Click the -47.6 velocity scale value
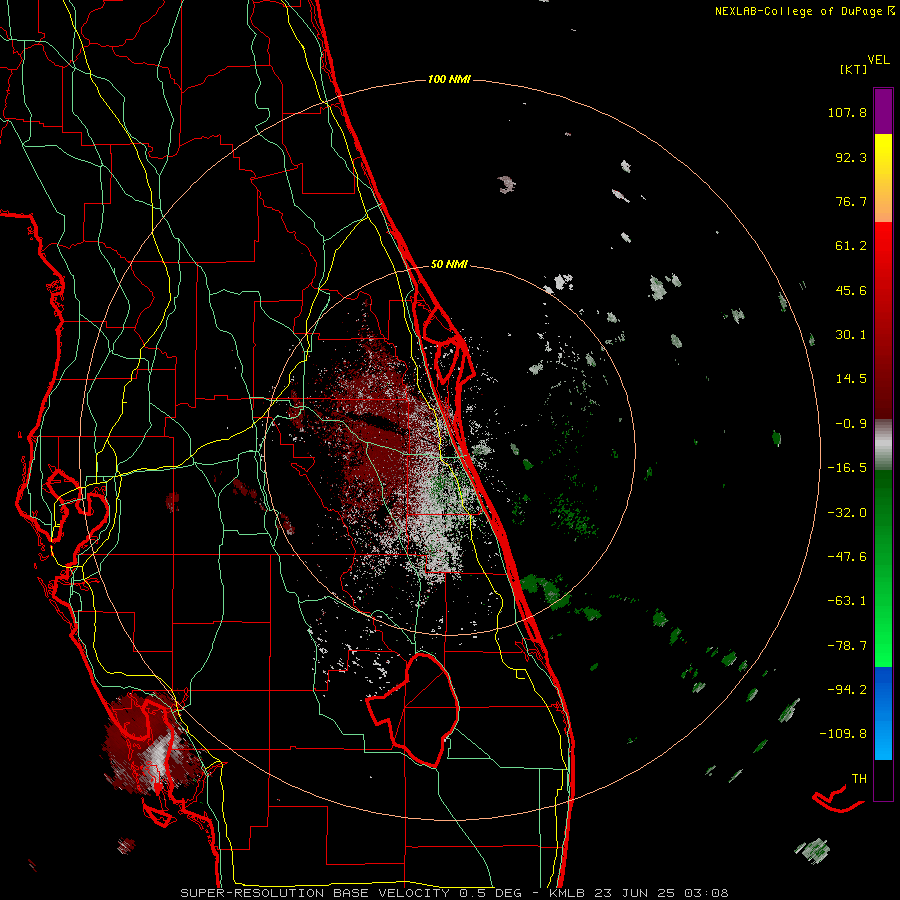The height and width of the screenshot is (900, 900). coord(847,557)
